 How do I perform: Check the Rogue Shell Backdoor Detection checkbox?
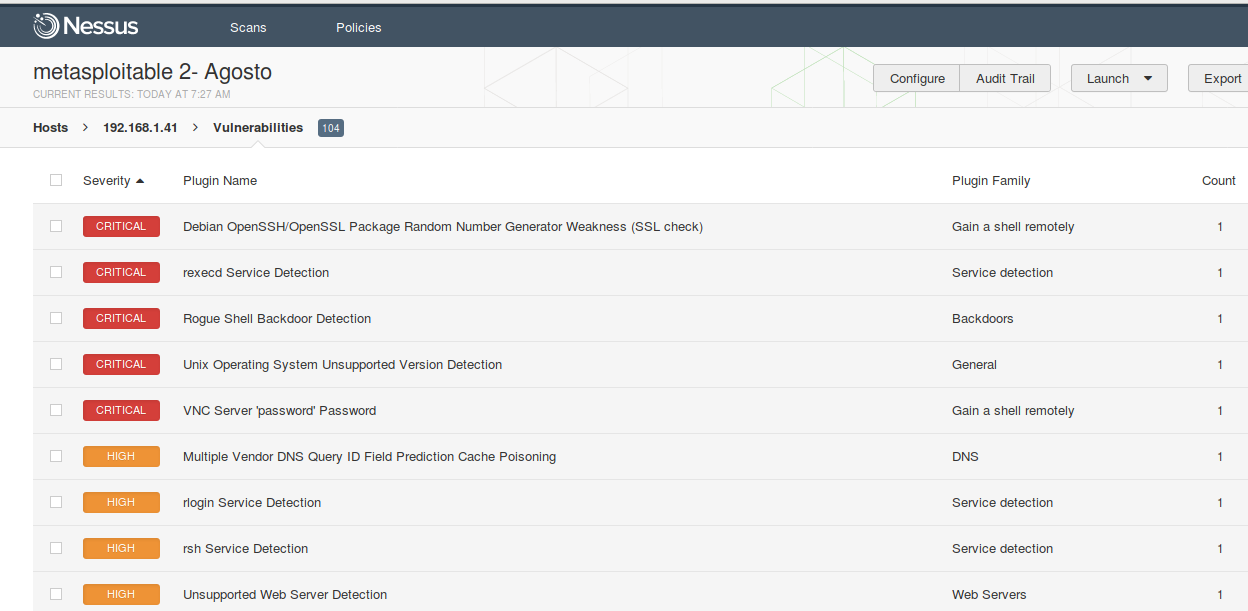coord(56,318)
